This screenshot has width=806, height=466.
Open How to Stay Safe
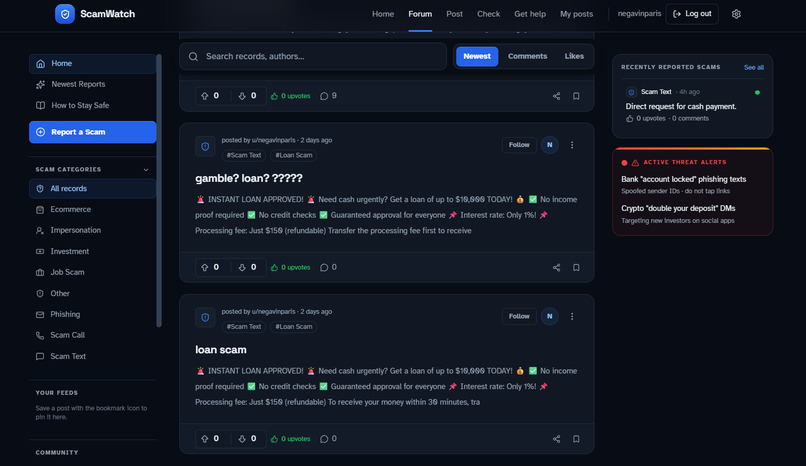[x=93, y=105]
